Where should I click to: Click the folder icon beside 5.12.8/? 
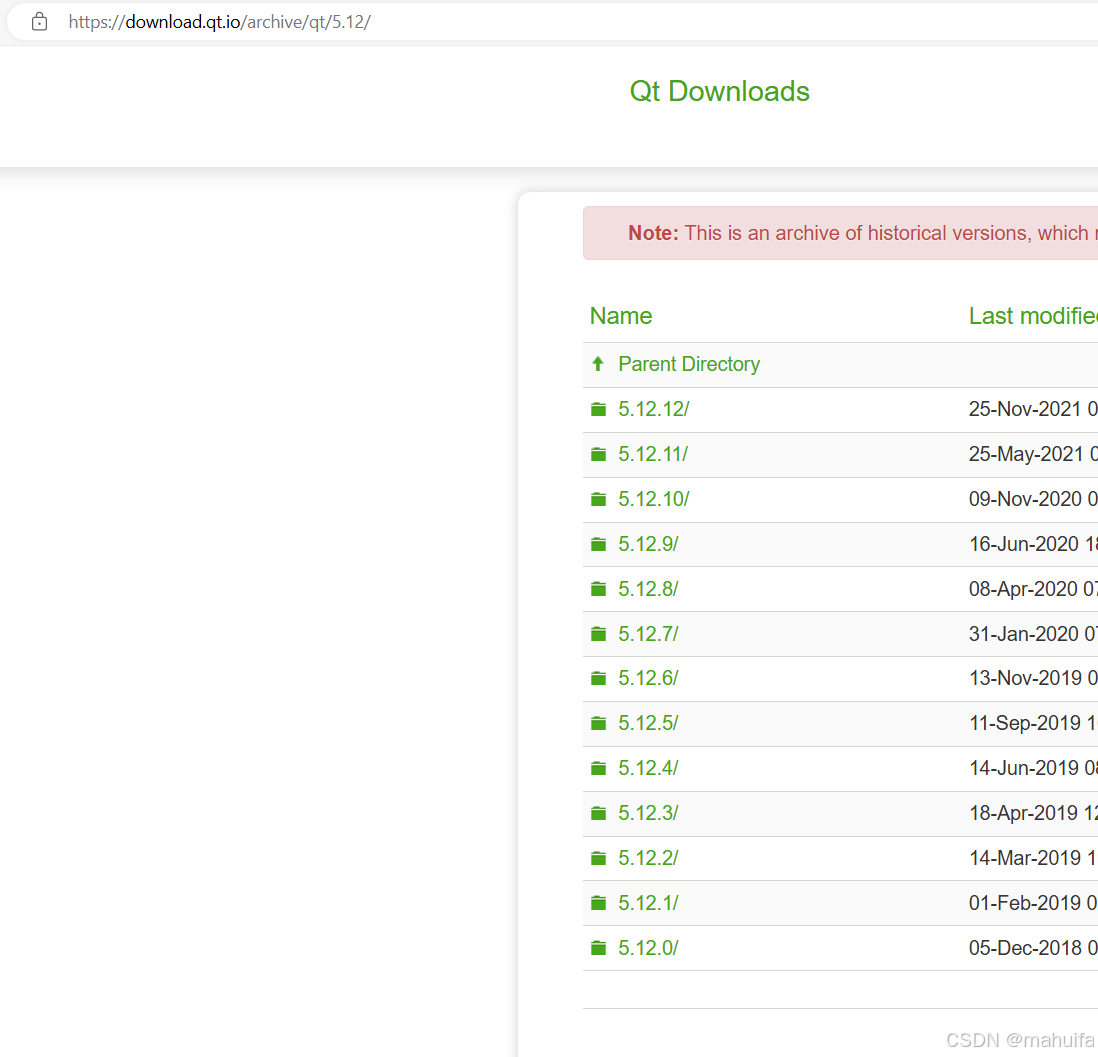599,588
